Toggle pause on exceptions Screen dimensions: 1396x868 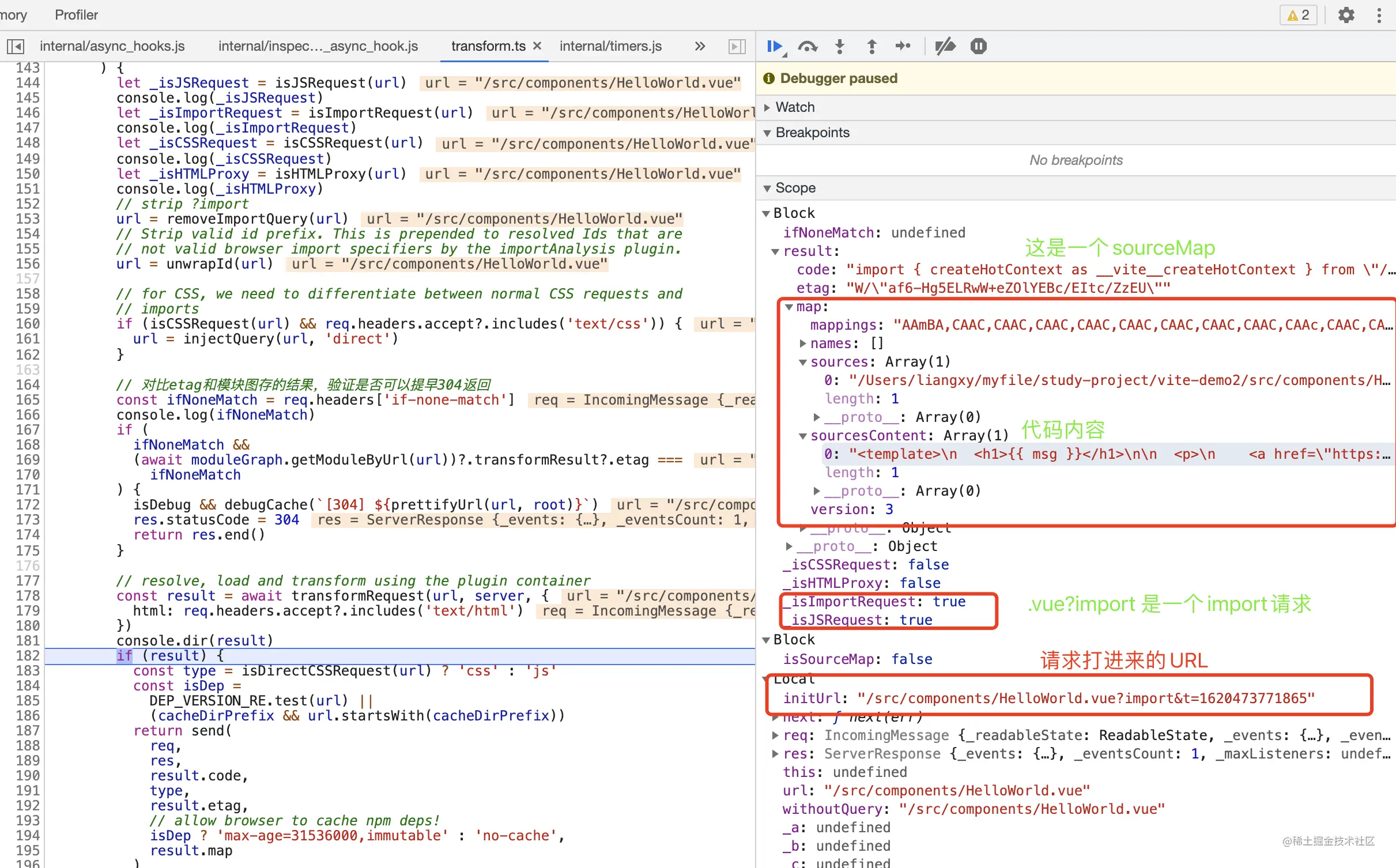(x=978, y=46)
